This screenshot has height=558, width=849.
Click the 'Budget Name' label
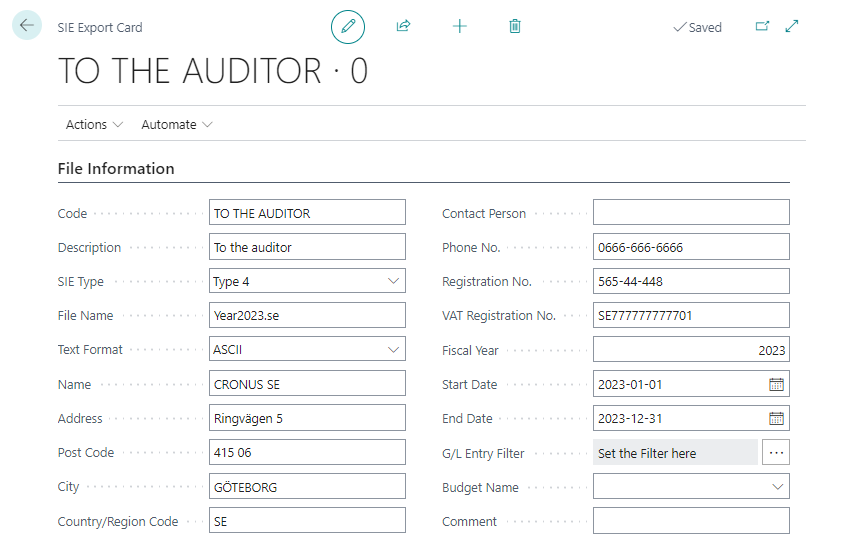(480, 488)
